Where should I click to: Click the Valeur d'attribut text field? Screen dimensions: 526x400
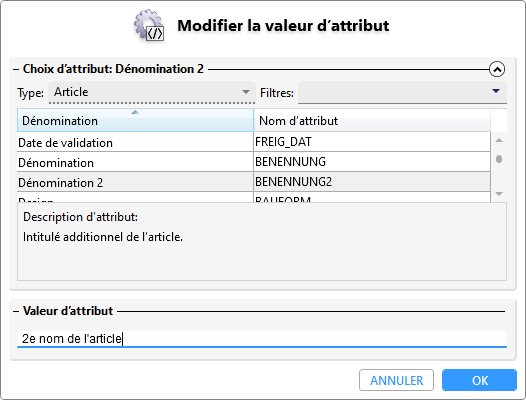click(x=262, y=339)
